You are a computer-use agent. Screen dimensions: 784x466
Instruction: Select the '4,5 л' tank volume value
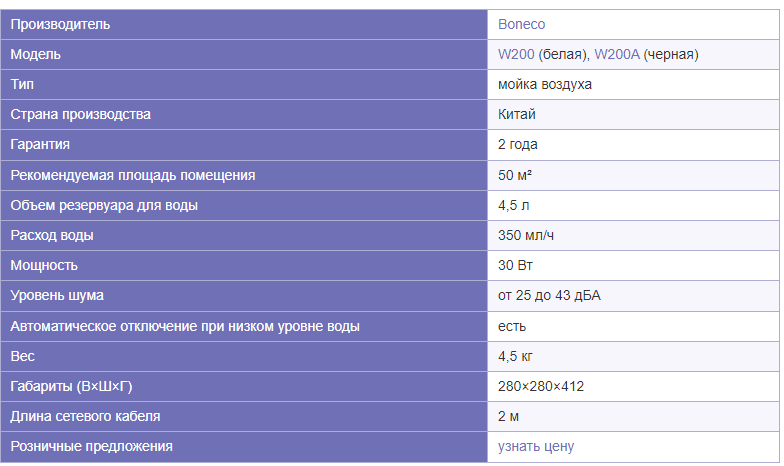pos(514,205)
